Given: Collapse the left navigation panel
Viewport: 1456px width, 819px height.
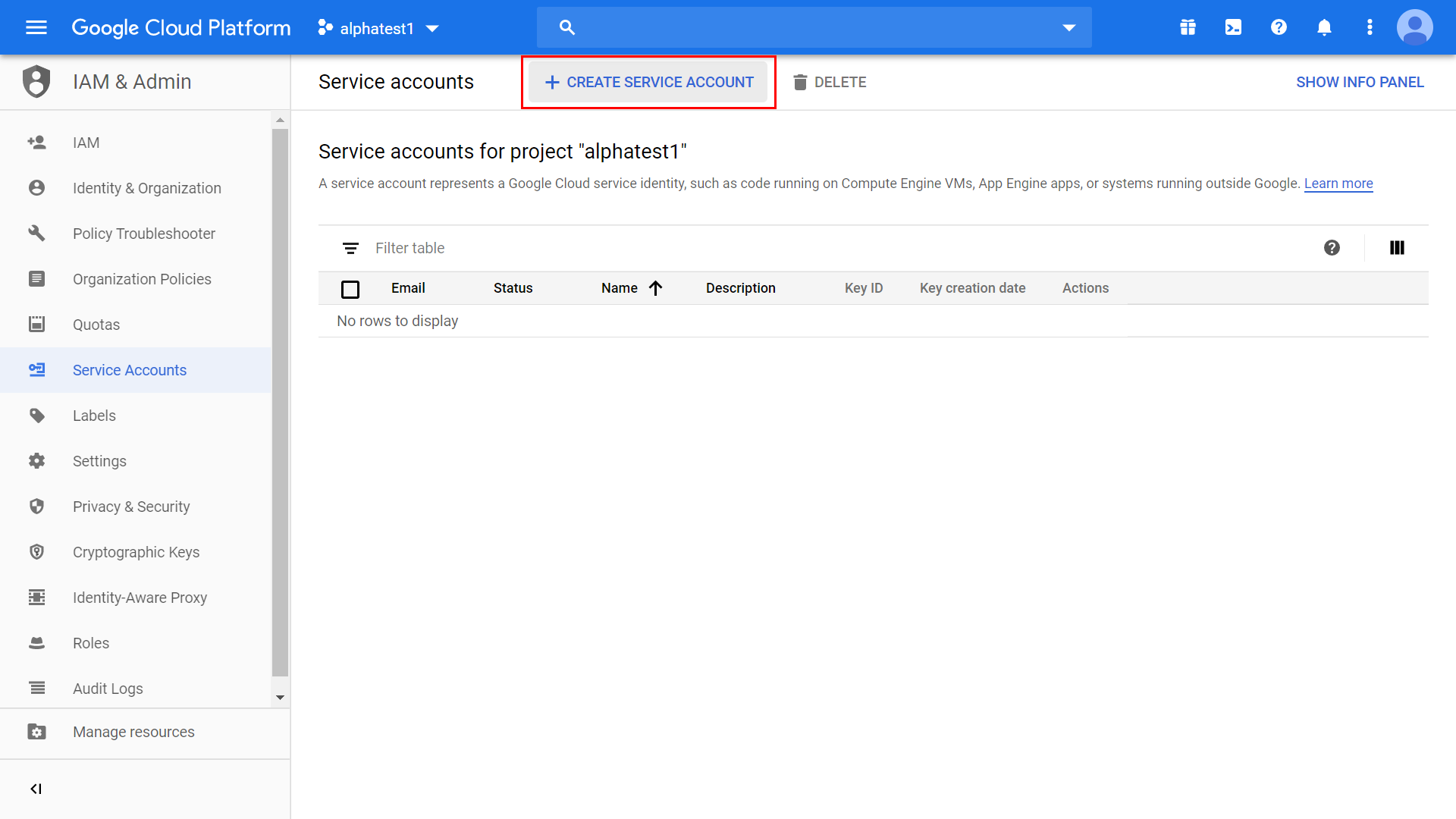Looking at the screenshot, I should 36,789.
